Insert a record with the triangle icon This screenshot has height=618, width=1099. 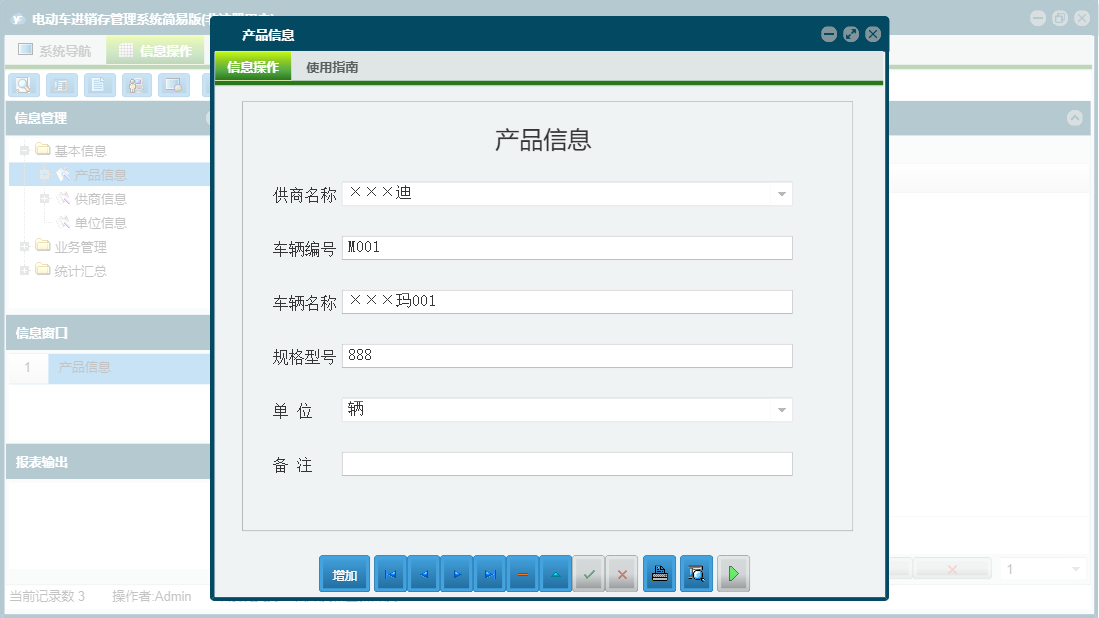pyautogui.click(x=556, y=573)
